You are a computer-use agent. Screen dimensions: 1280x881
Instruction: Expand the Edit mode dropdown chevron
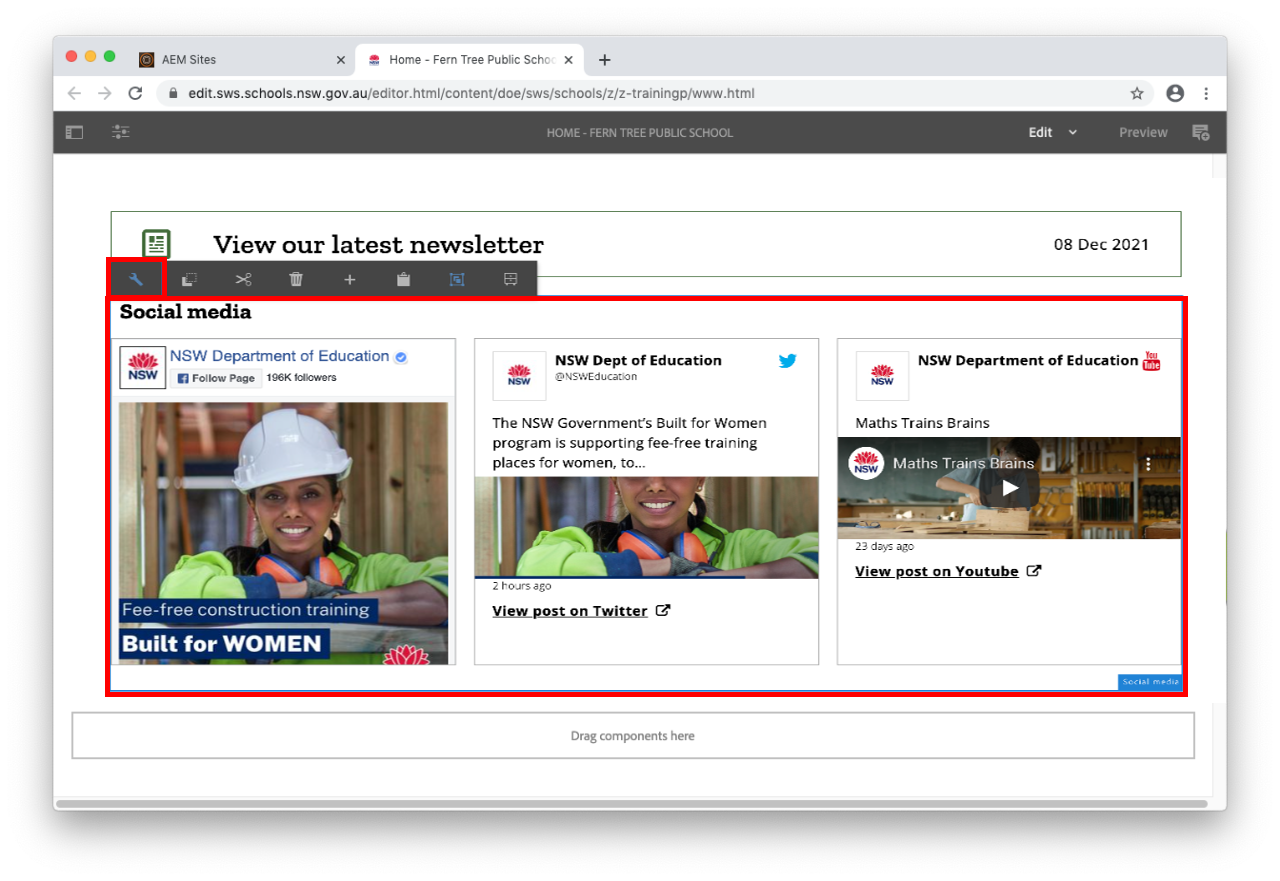1073,132
